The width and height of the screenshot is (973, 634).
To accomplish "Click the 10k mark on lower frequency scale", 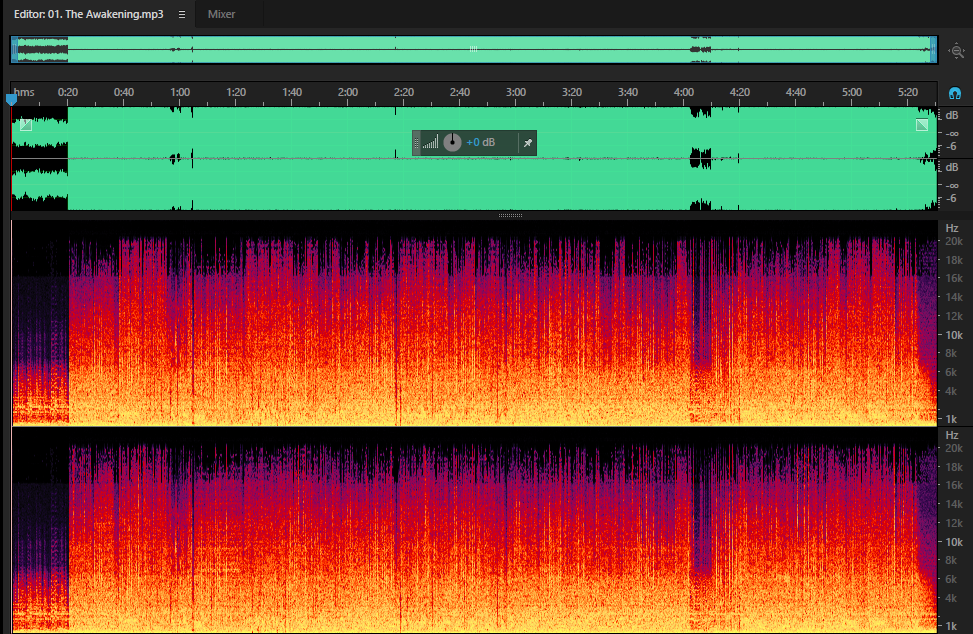I will coord(954,542).
